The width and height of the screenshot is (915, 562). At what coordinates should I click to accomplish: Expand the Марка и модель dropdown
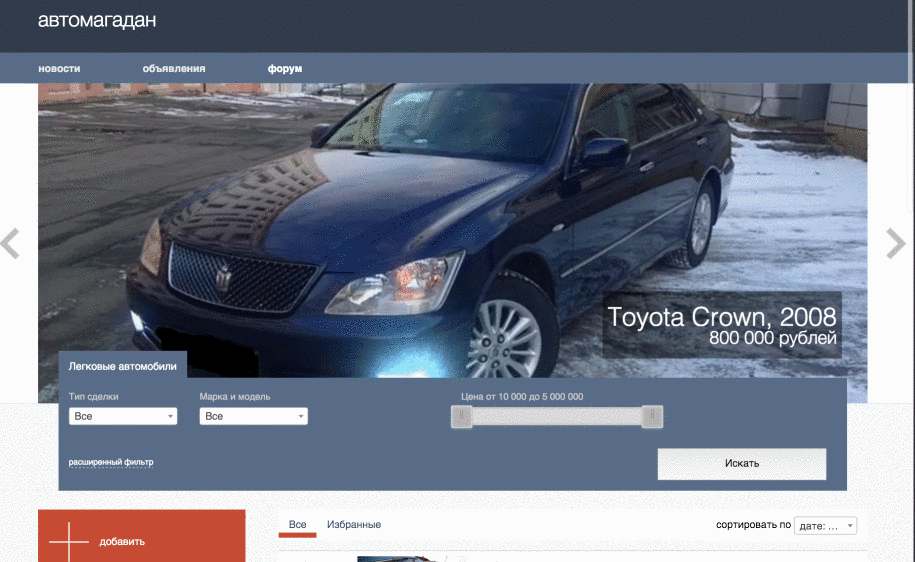253,416
